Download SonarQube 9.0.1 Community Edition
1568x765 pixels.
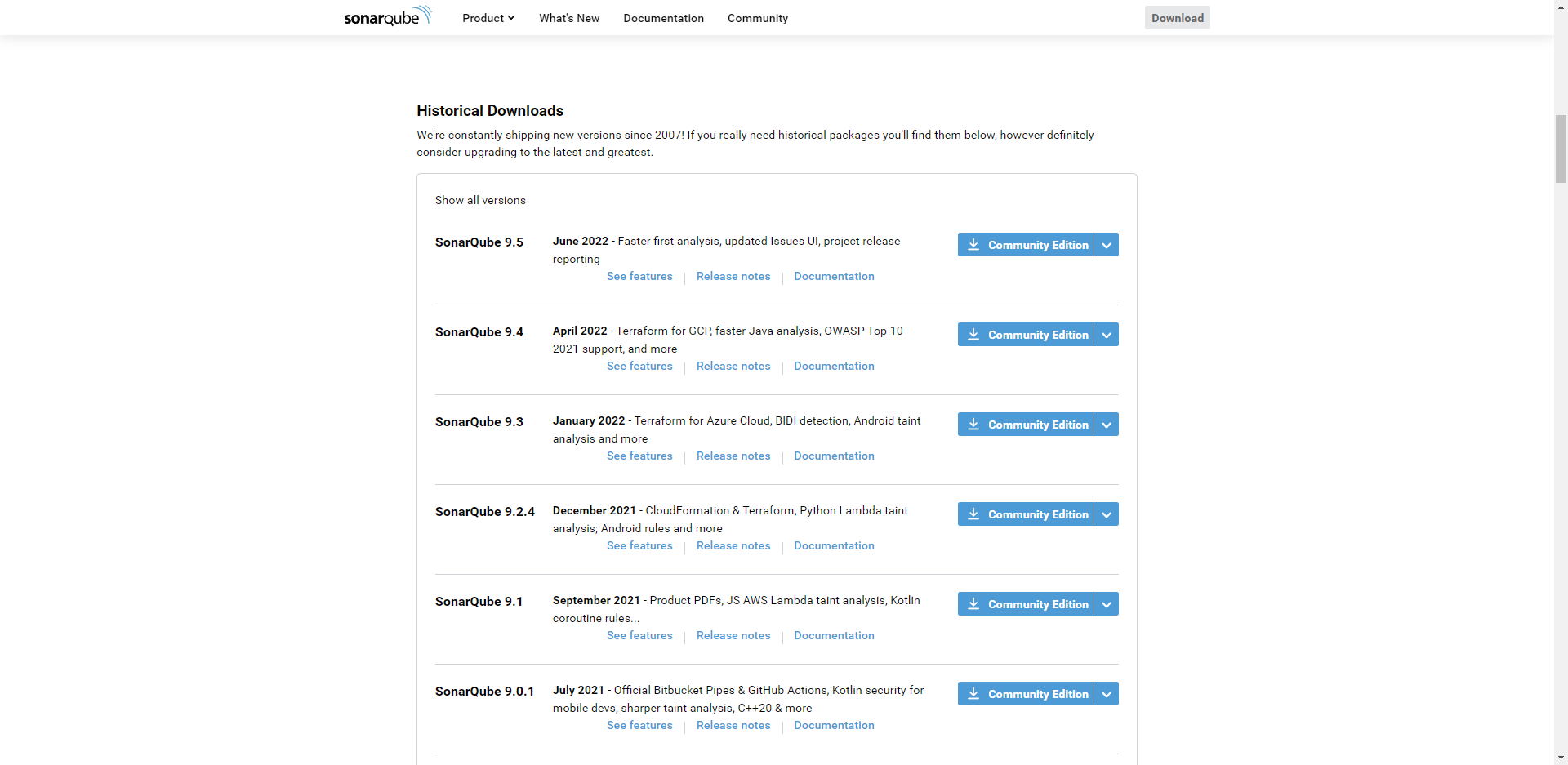click(1026, 694)
